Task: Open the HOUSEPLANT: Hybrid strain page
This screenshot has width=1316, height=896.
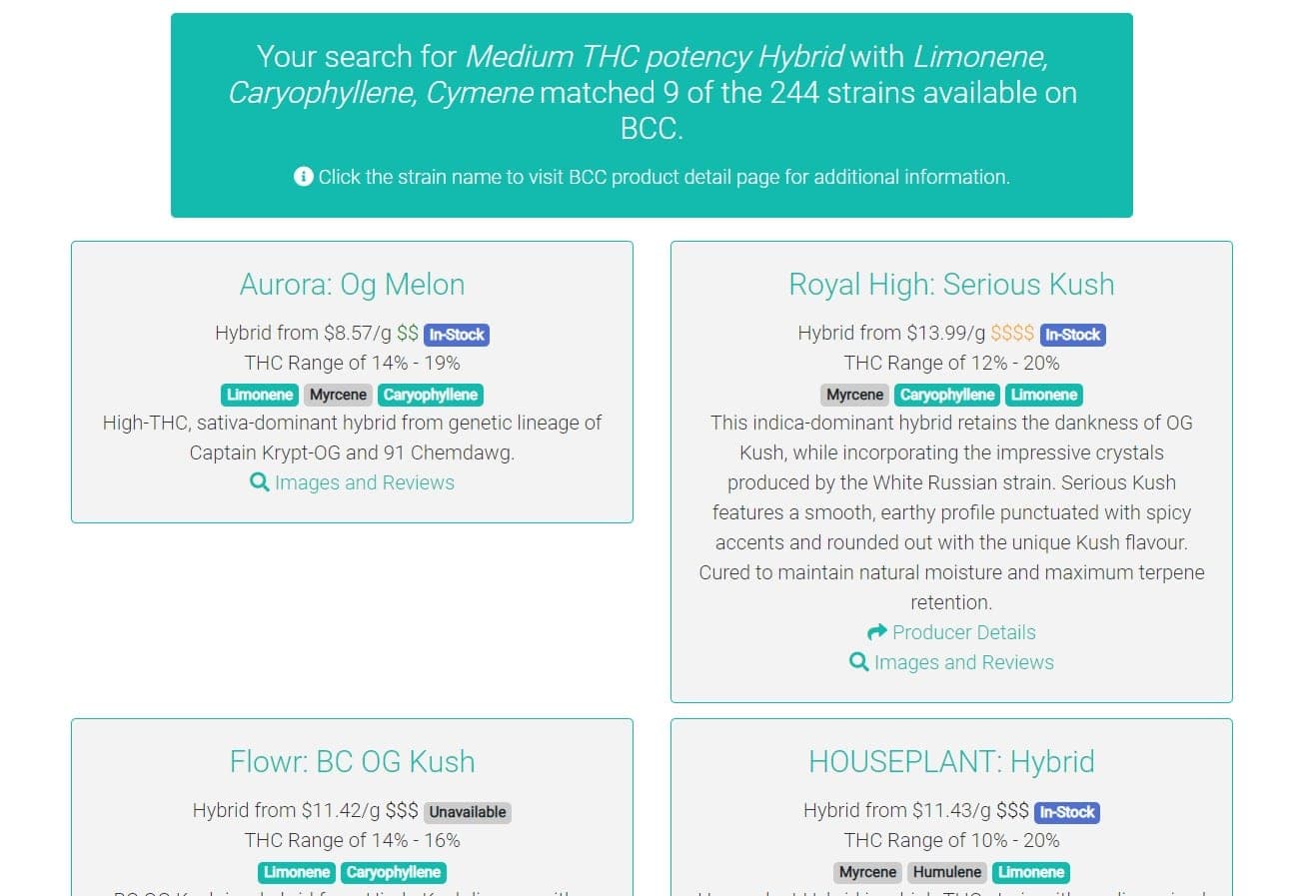Action: [x=951, y=762]
